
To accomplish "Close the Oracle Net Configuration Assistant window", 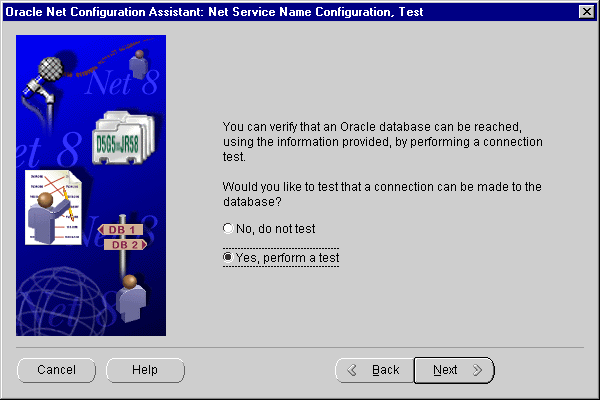I will pos(587,12).
